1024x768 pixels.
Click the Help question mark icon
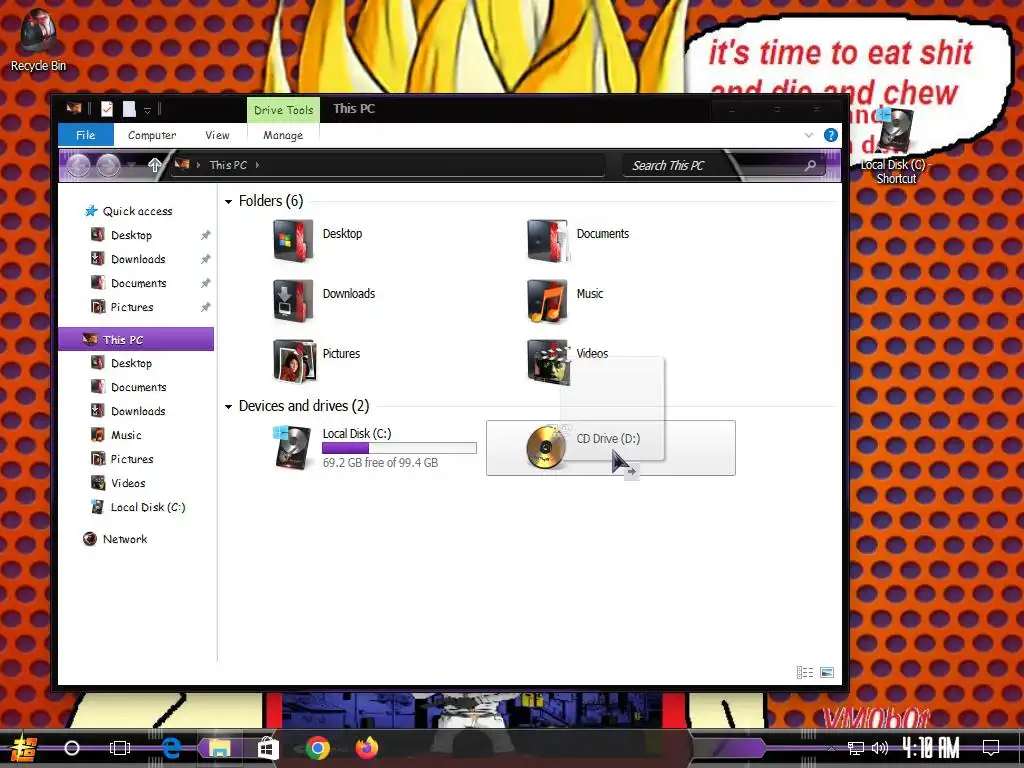pyautogui.click(x=831, y=135)
